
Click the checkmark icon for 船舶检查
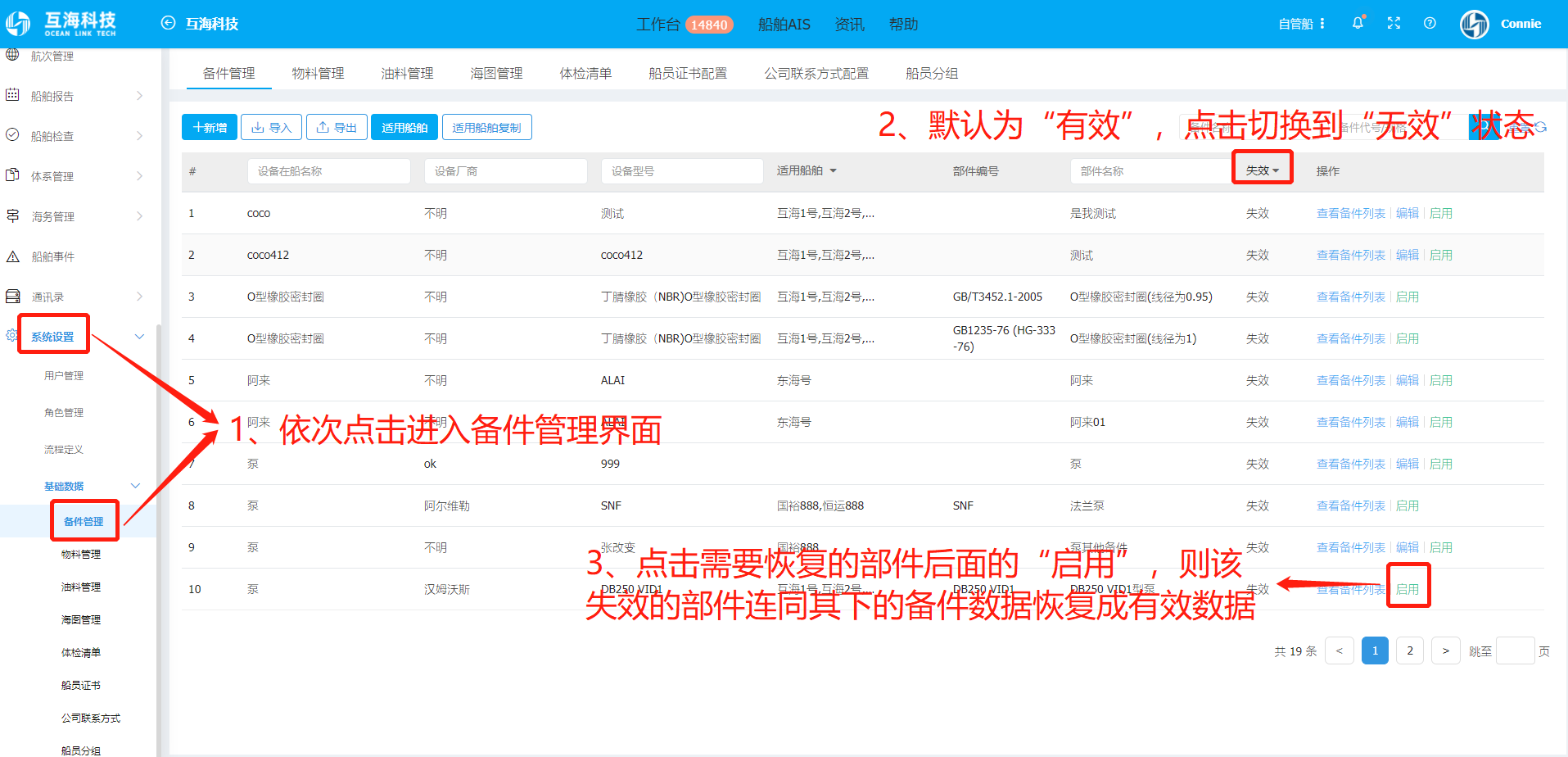tap(12, 135)
